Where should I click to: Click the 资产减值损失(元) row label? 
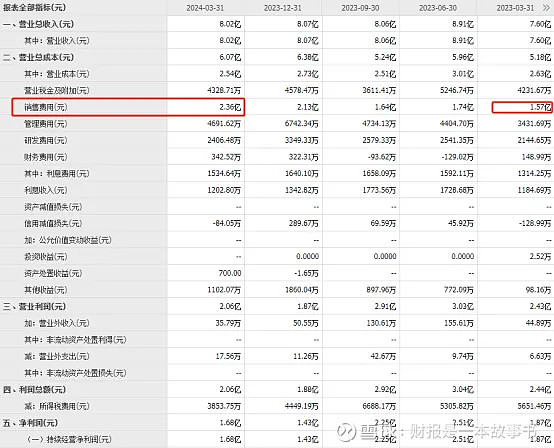coord(53,207)
